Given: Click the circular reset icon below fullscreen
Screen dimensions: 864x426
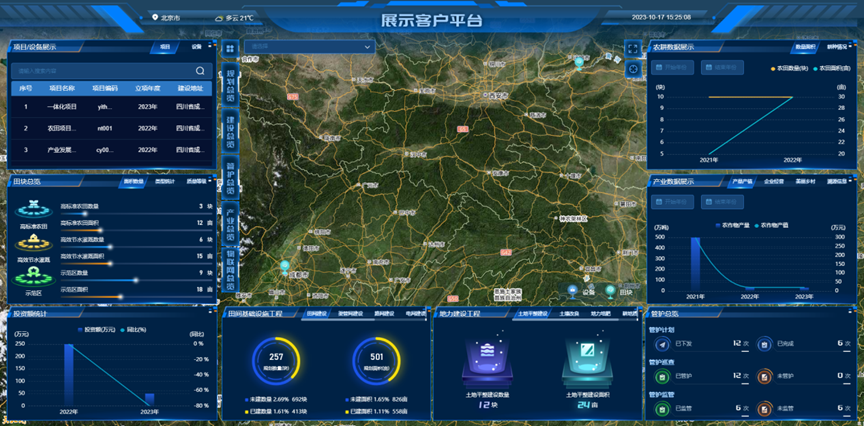Looking at the screenshot, I should (633, 67).
